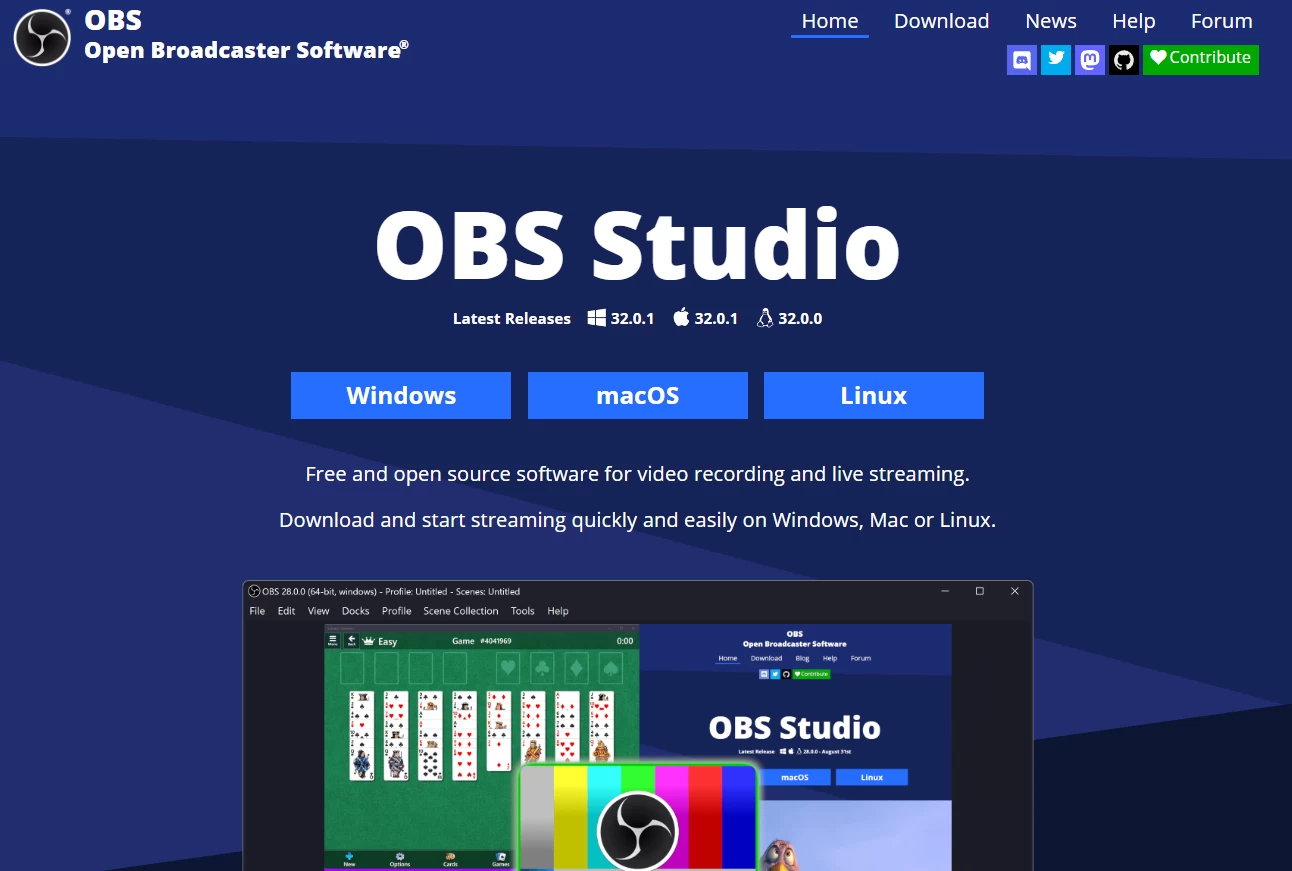This screenshot has height=871, width=1292.
Task: Click the Windows version number 32.0.1
Action: (x=631, y=317)
